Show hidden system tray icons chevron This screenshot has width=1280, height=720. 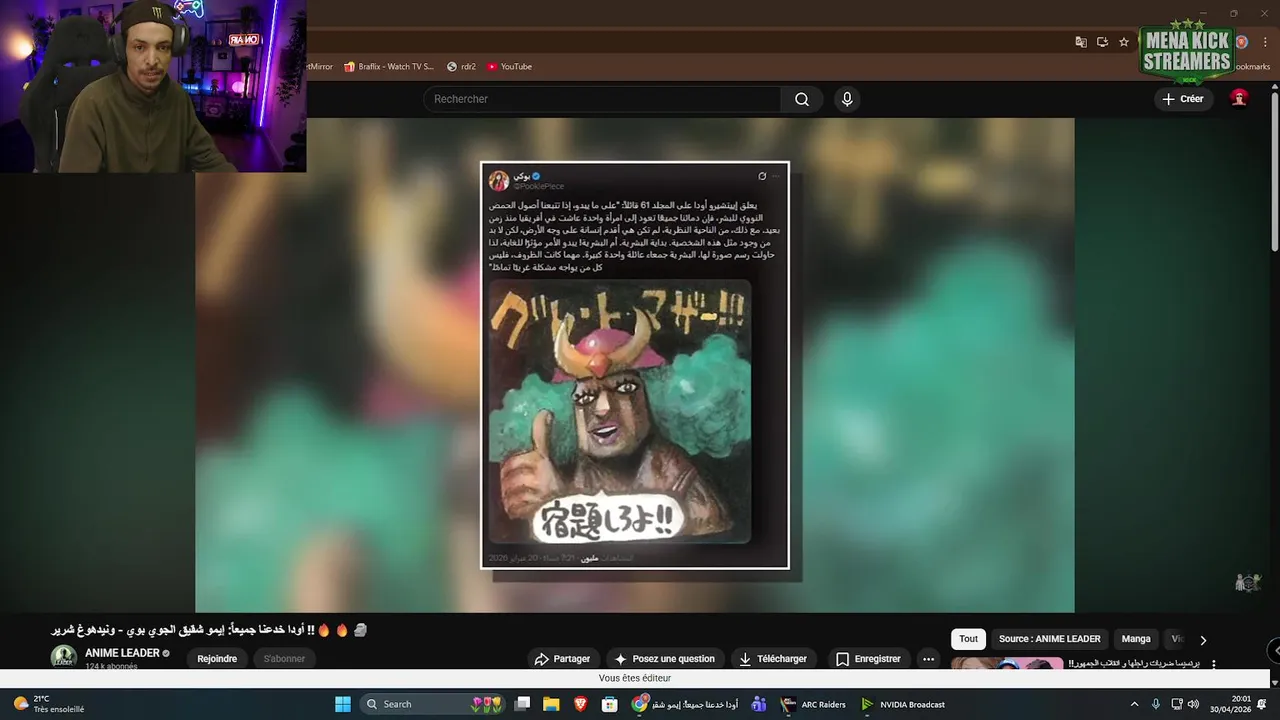click(x=1134, y=704)
